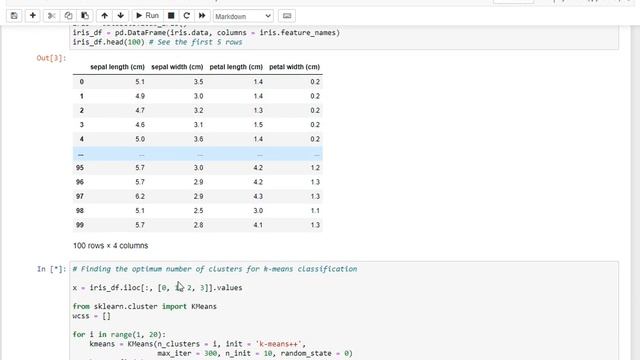Click the iris_df.head(100) code line
Viewport: 640px width, 360px height.
pos(158,42)
